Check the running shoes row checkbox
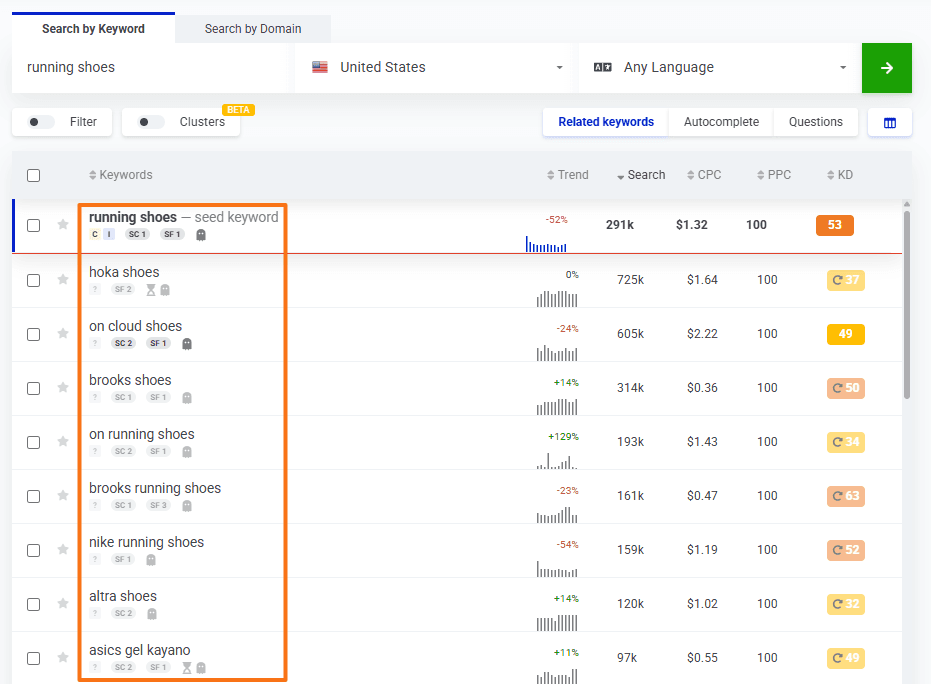This screenshot has width=931, height=684. [34, 226]
